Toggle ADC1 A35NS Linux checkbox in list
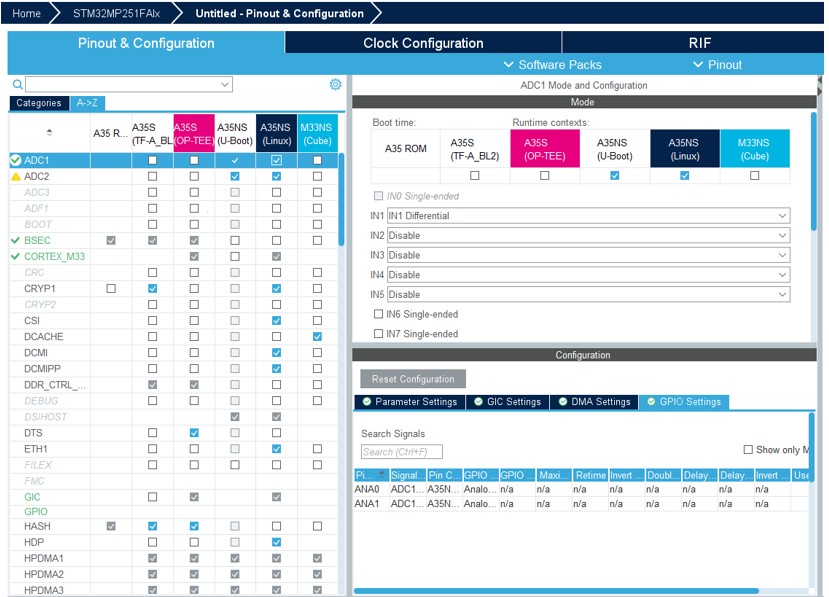The width and height of the screenshot is (829, 597). click(x=277, y=160)
